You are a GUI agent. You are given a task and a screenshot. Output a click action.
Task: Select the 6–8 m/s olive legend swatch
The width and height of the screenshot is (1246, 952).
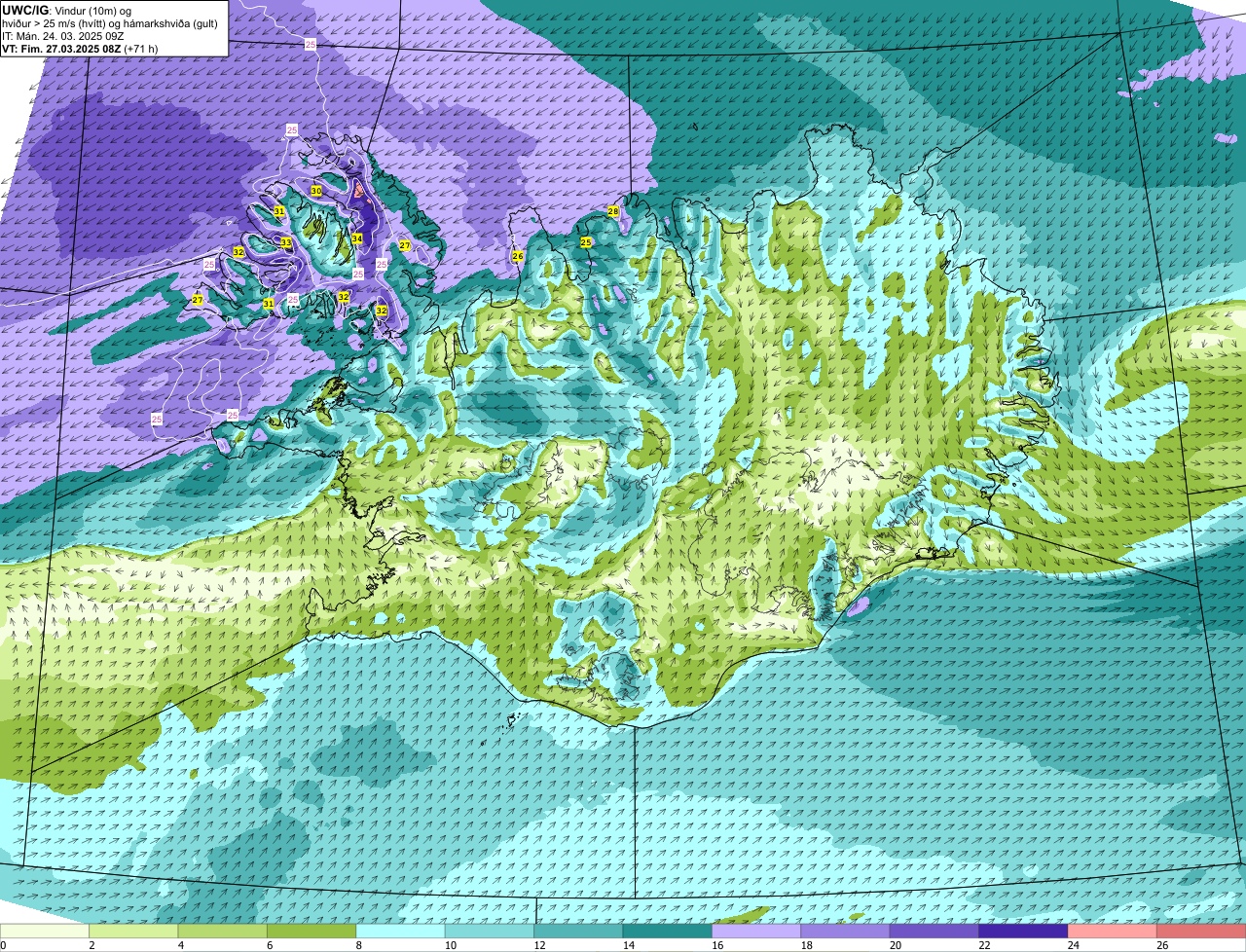pos(311,932)
